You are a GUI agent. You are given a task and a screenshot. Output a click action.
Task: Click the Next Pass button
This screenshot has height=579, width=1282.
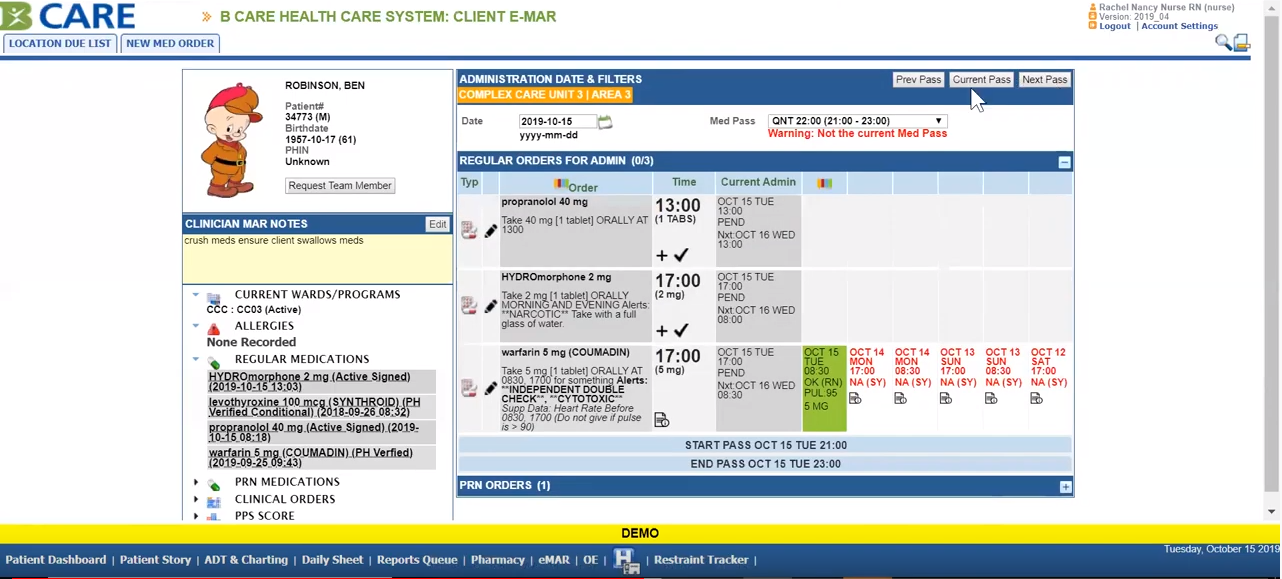pos(1044,80)
